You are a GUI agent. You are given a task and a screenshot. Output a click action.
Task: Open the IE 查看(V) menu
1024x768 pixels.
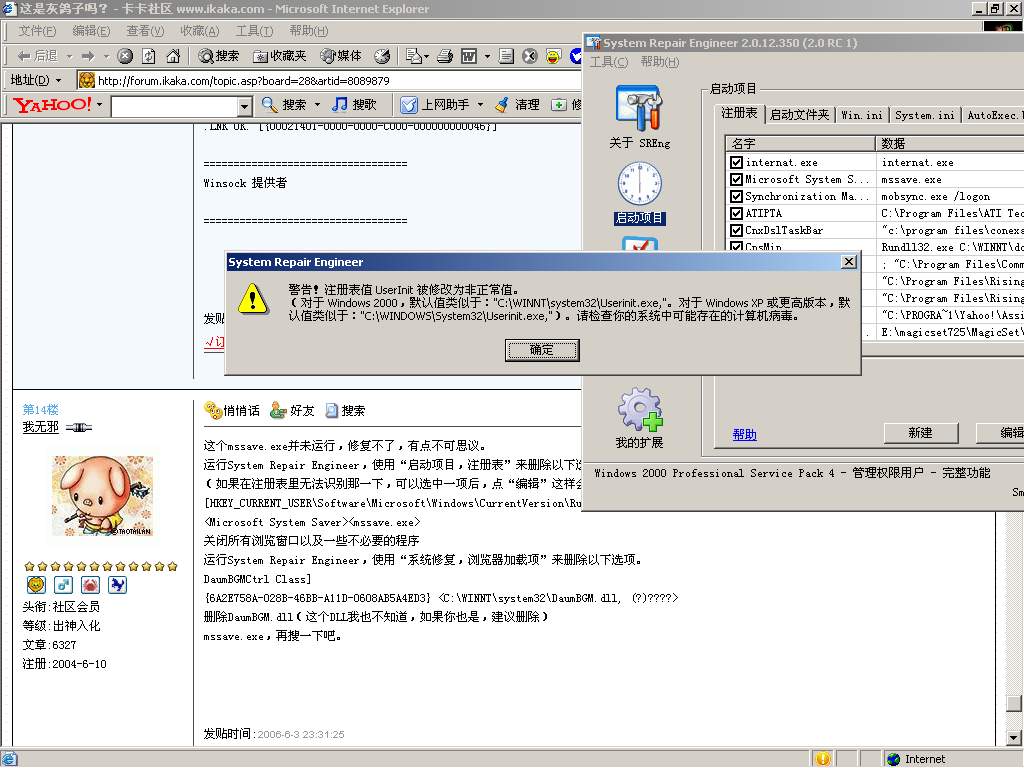tap(144, 31)
